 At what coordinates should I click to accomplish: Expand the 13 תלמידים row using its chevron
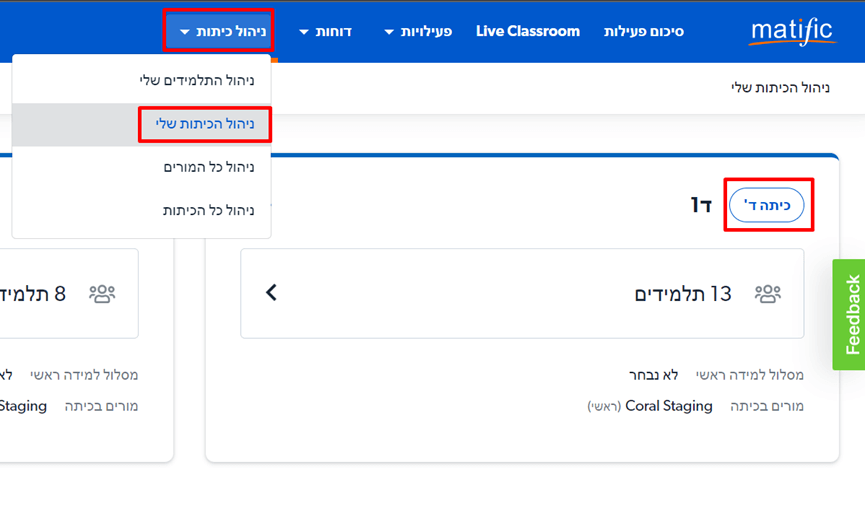[271, 293]
